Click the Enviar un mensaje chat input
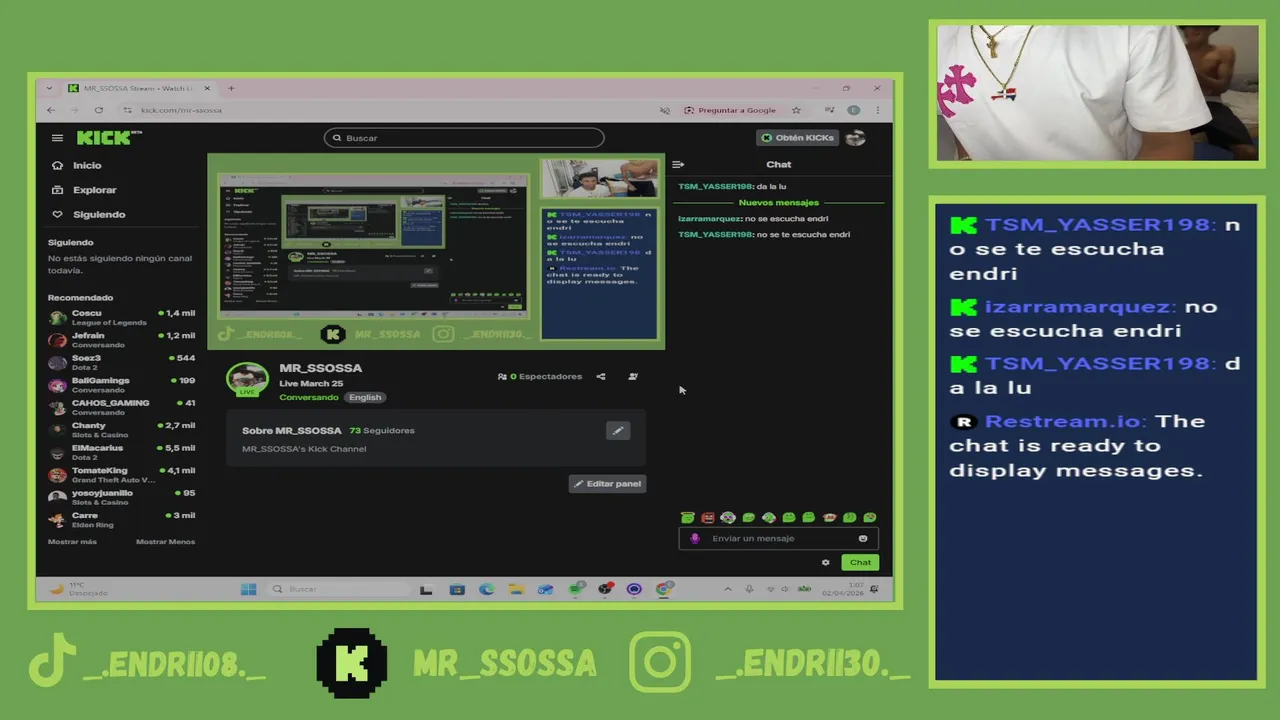This screenshot has height=720, width=1280. 778,539
